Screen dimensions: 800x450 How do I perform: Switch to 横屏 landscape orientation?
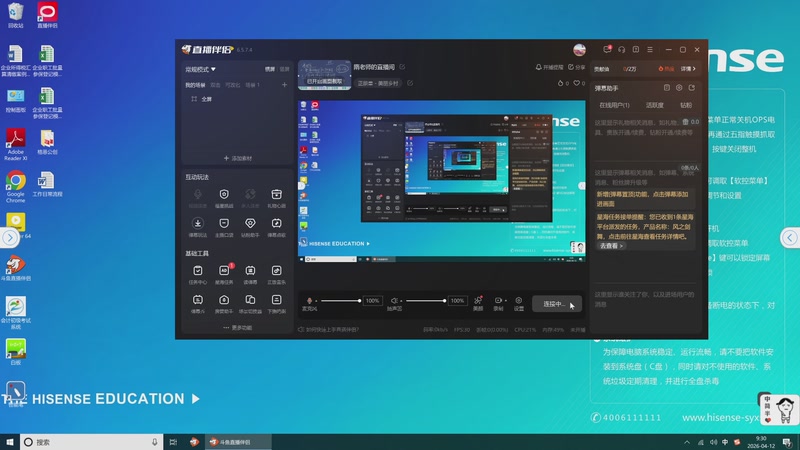click(x=270, y=69)
